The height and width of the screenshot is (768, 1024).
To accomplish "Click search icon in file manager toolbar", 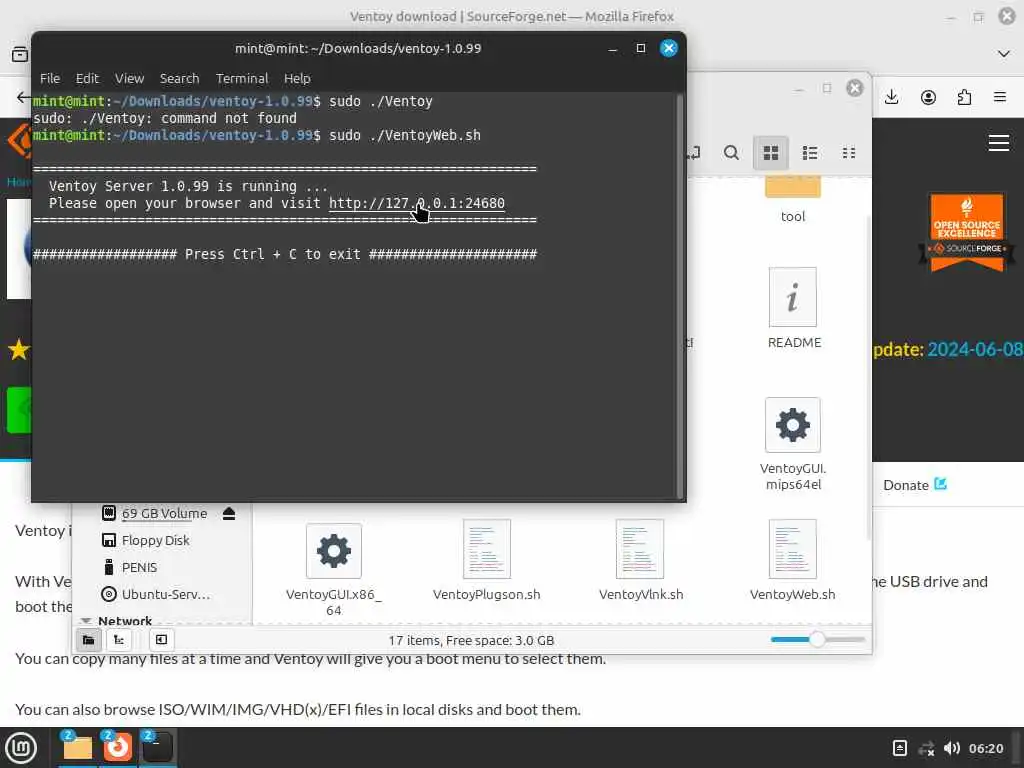I will click(x=731, y=153).
